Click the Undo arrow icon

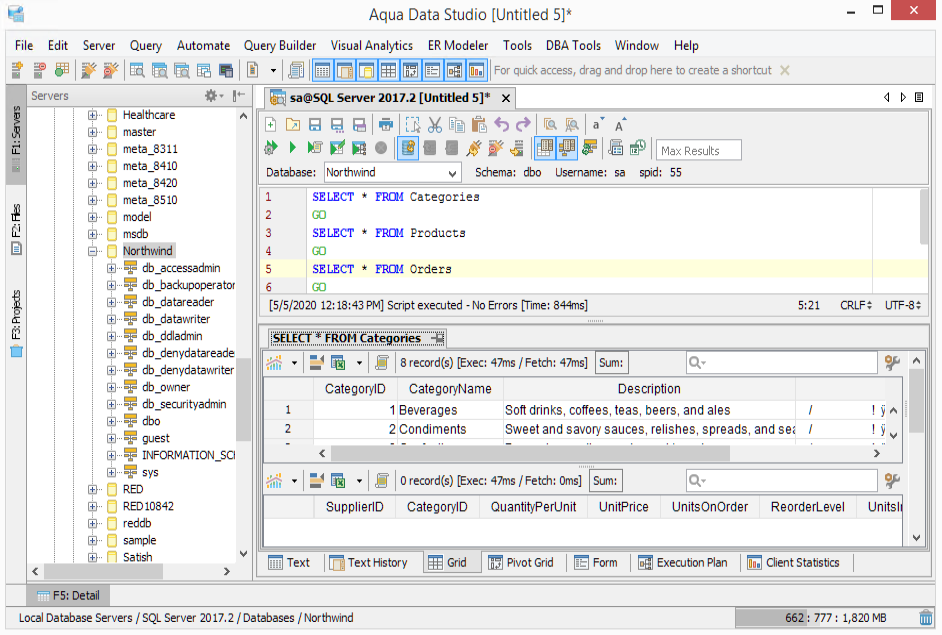[x=501, y=125]
